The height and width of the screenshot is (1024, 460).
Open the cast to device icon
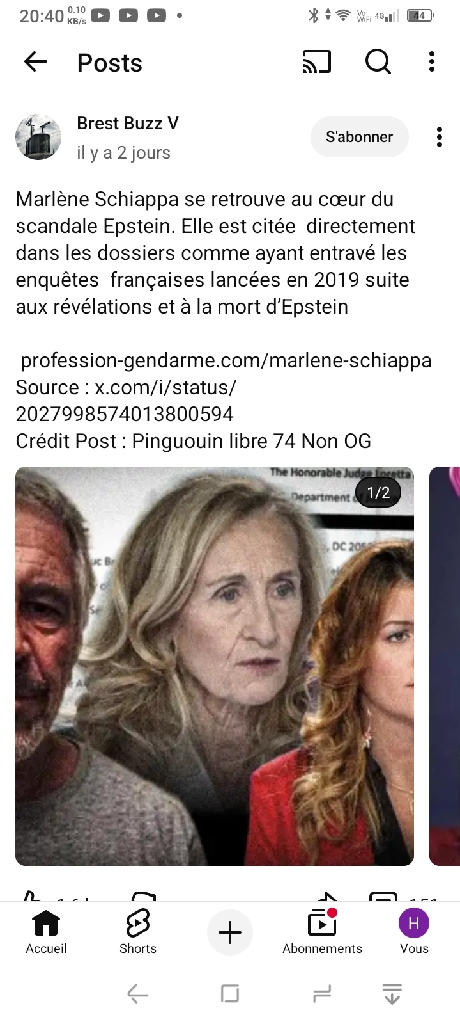pyautogui.click(x=317, y=62)
